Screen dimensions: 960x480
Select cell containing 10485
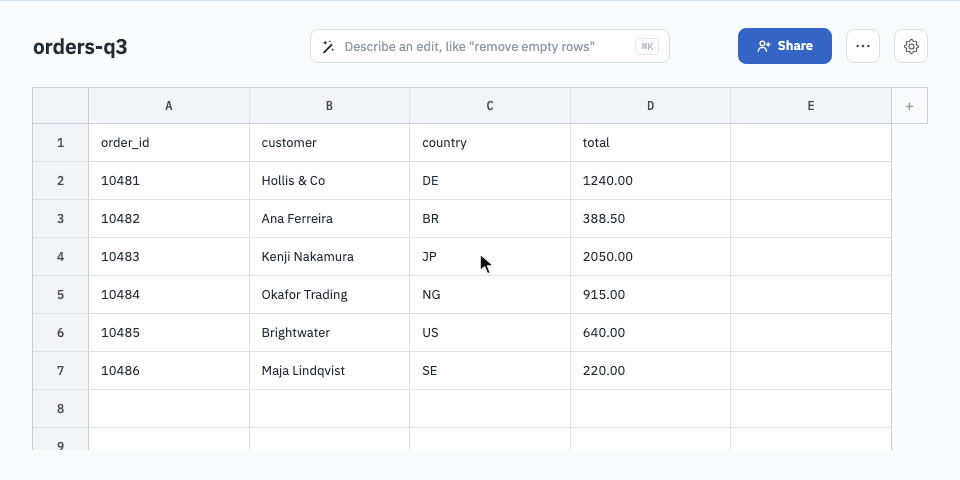(169, 332)
